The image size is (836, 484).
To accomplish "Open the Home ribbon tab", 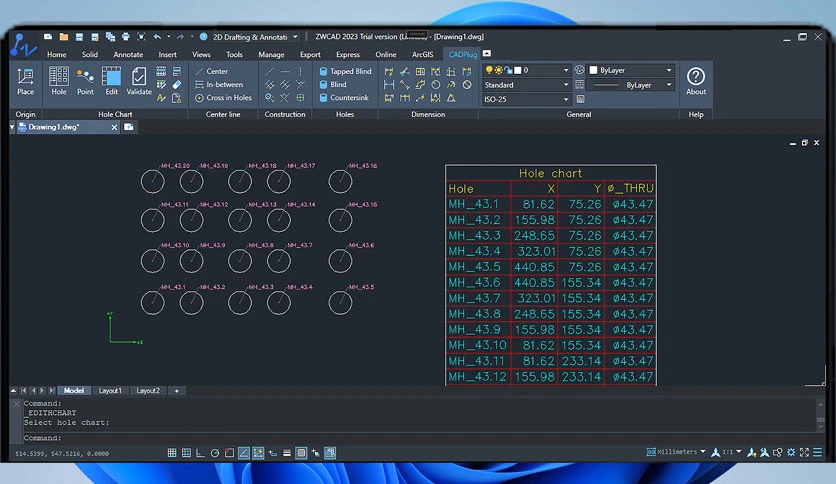I will coord(57,54).
